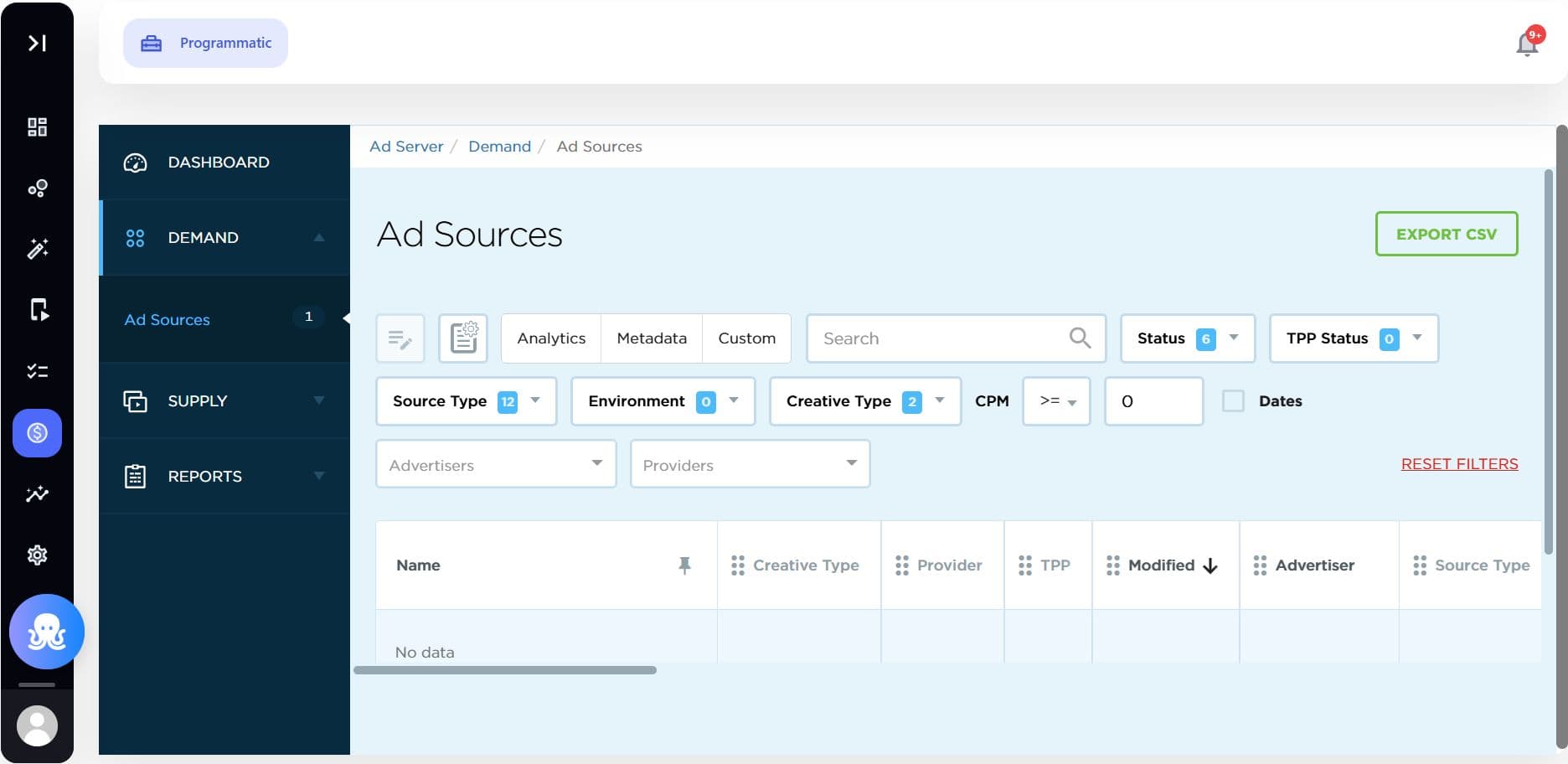
Task: Go to Demand breadcrumb
Action: tap(499, 147)
